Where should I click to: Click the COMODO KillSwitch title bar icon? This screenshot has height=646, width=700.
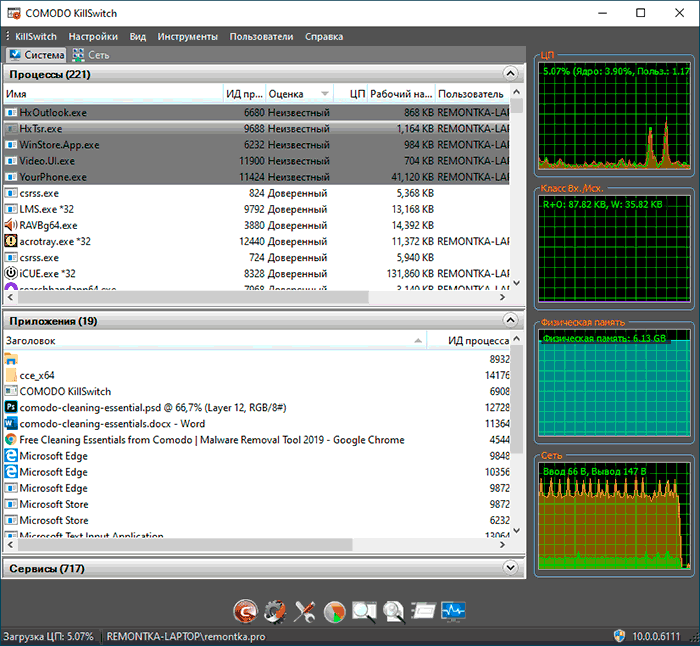[14, 13]
